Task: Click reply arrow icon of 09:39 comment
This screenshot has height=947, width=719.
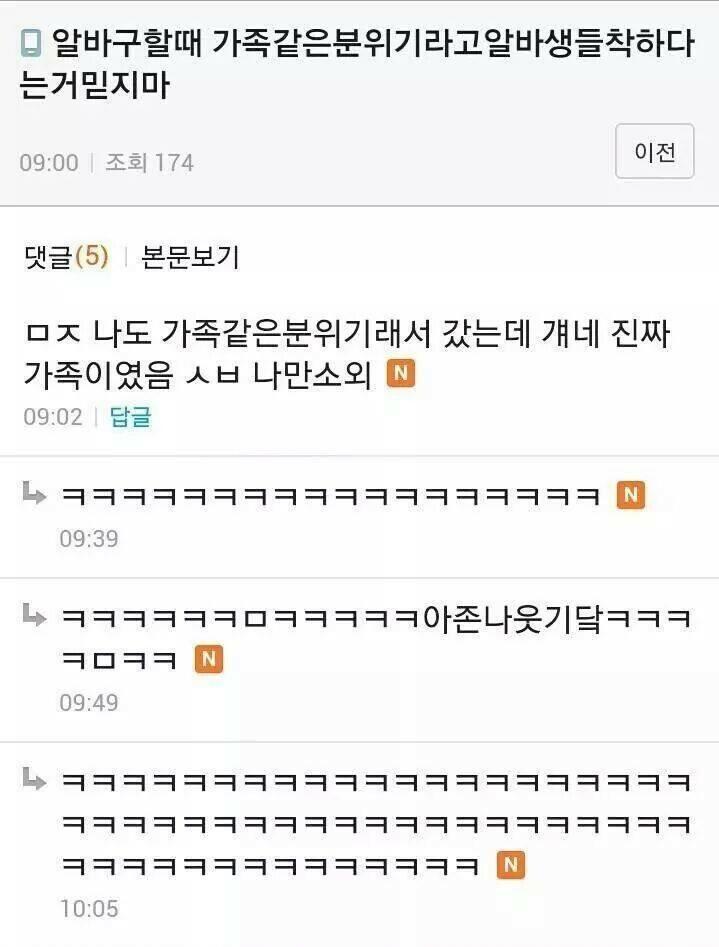Action: (34, 493)
